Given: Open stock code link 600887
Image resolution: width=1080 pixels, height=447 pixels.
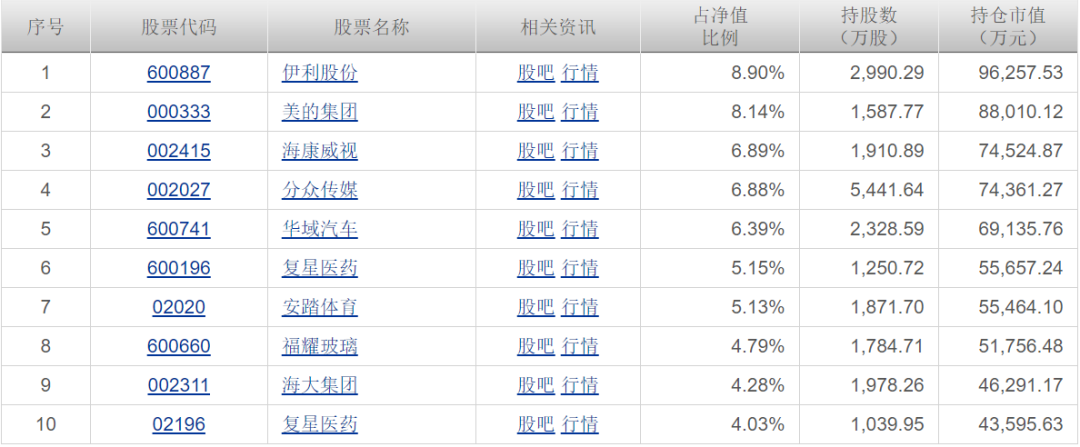Looking at the screenshot, I should pos(178,73).
